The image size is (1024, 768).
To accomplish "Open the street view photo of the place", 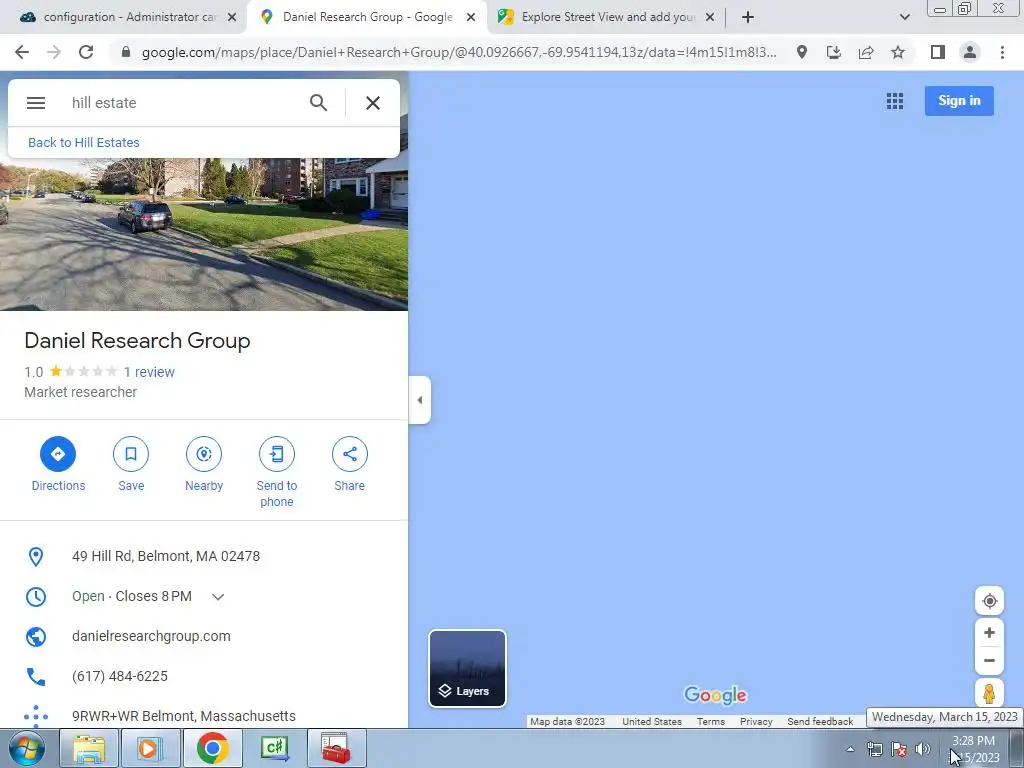I will pyautogui.click(x=204, y=234).
